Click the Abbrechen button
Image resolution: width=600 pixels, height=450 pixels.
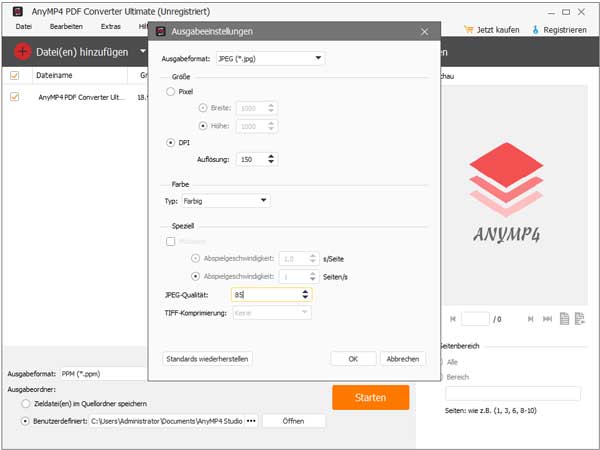point(403,359)
